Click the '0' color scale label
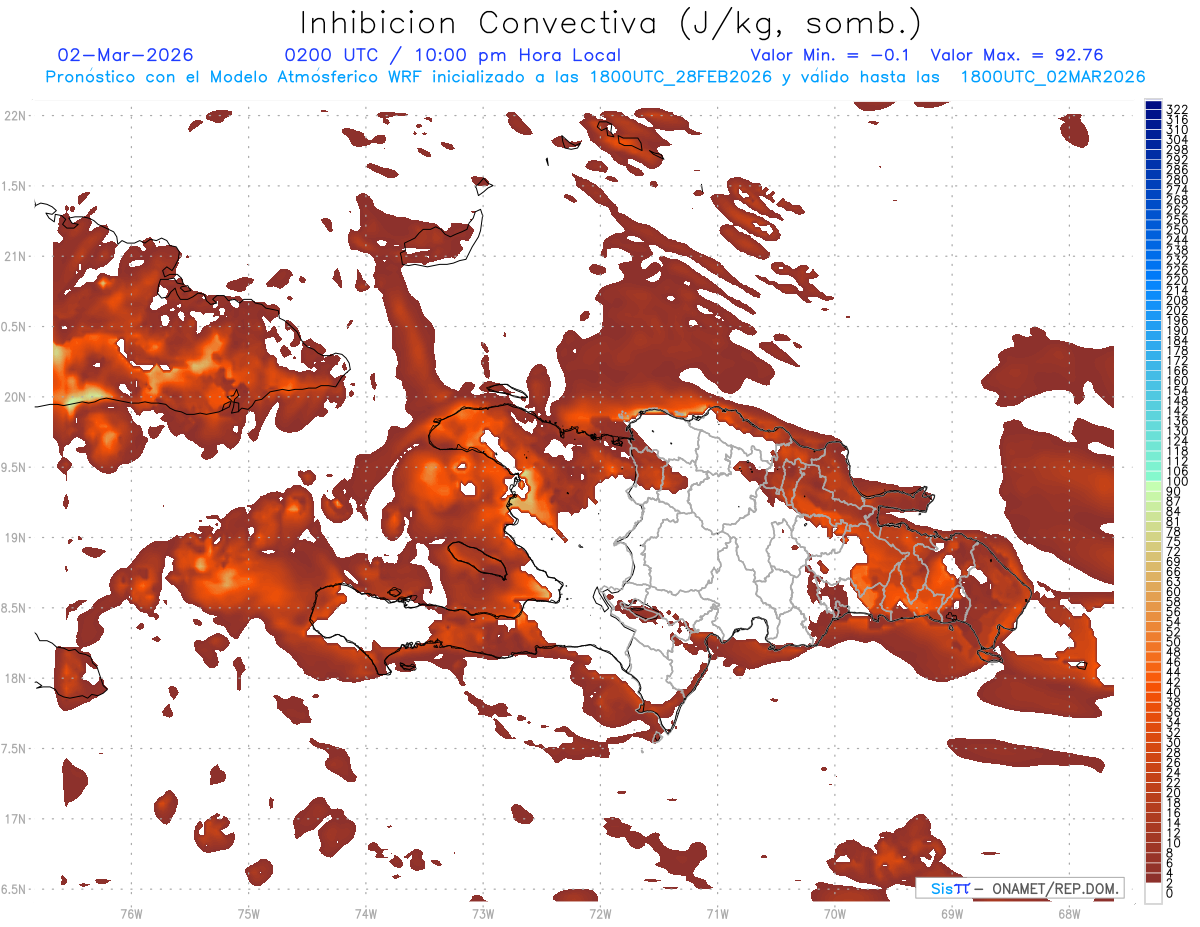The height and width of the screenshot is (927, 1200). click(x=1170, y=895)
